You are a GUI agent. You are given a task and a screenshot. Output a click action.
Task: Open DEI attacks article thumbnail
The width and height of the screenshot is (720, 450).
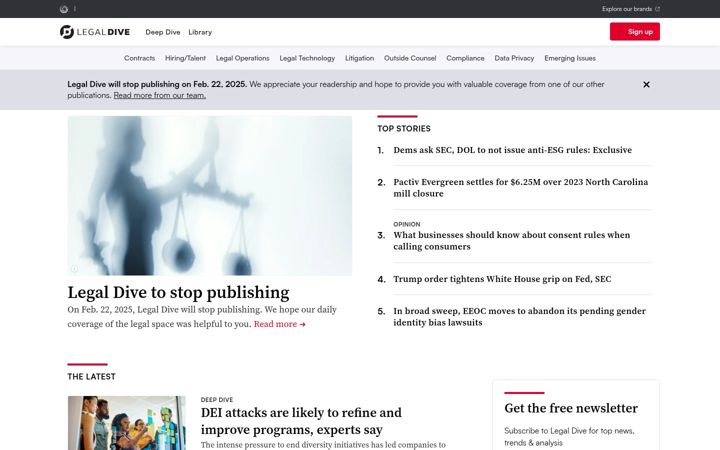tap(127, 423)
